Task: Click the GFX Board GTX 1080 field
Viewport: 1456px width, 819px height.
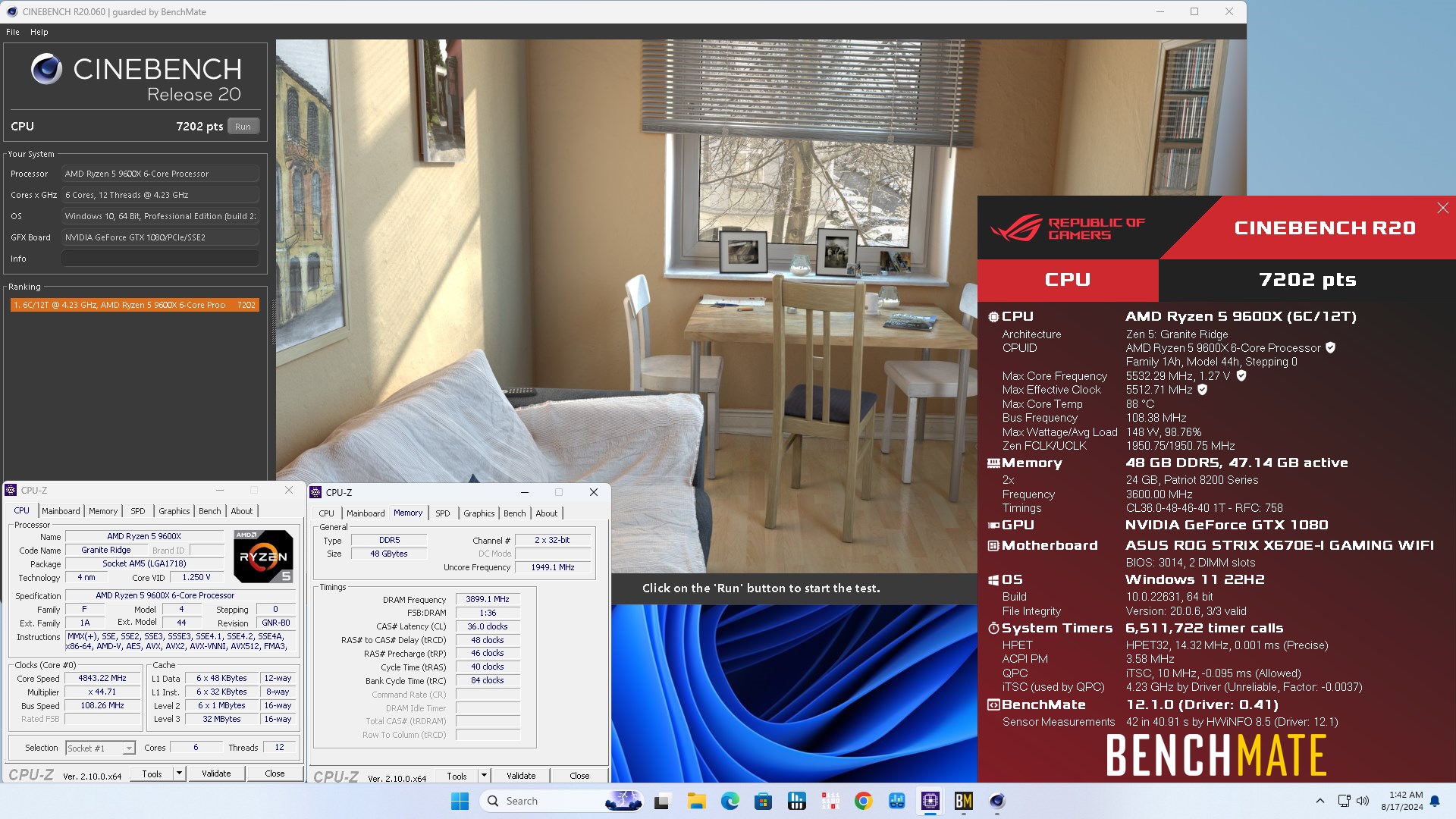Action: tap(160, 237)
